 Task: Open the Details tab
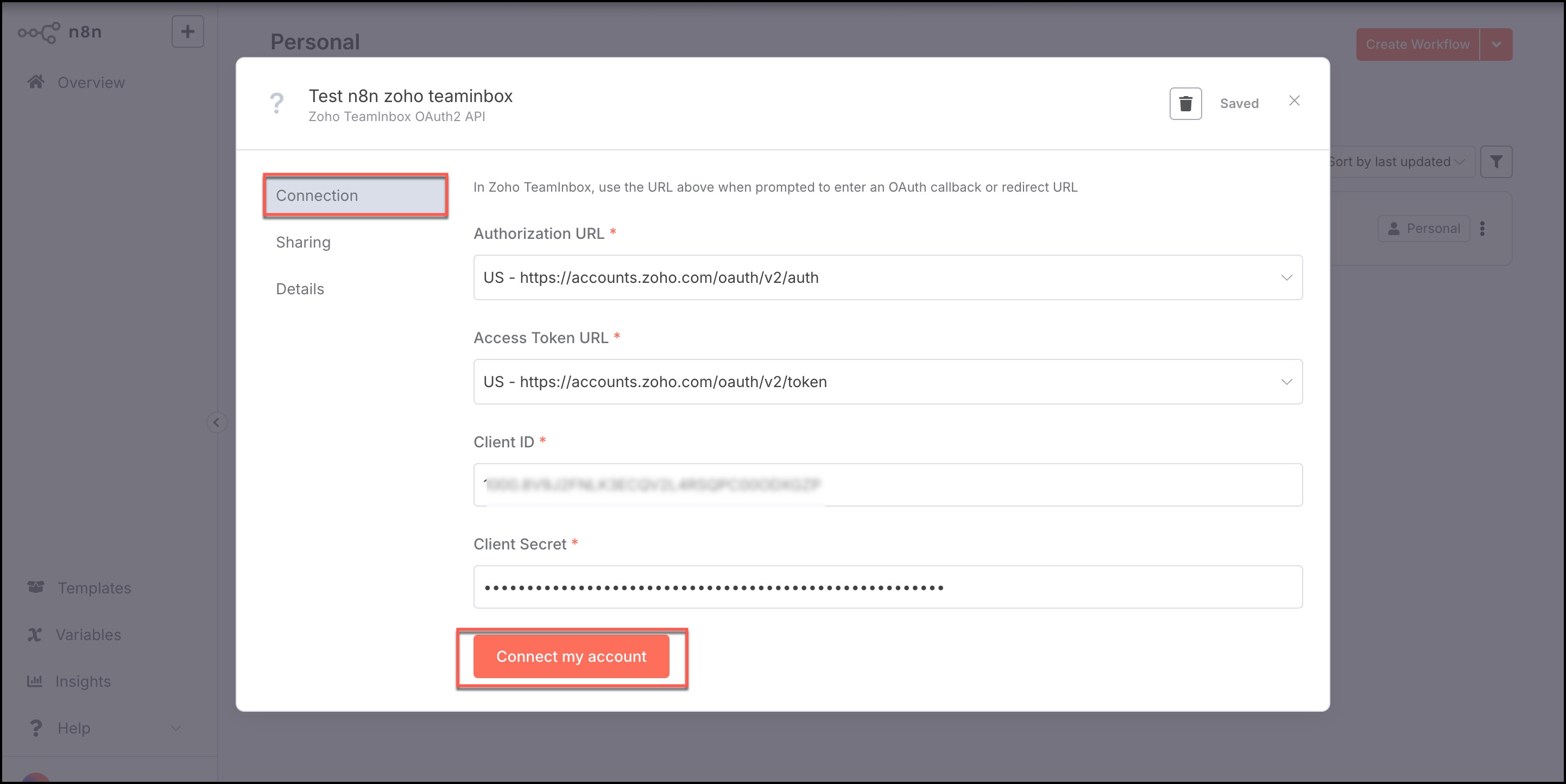300,289
